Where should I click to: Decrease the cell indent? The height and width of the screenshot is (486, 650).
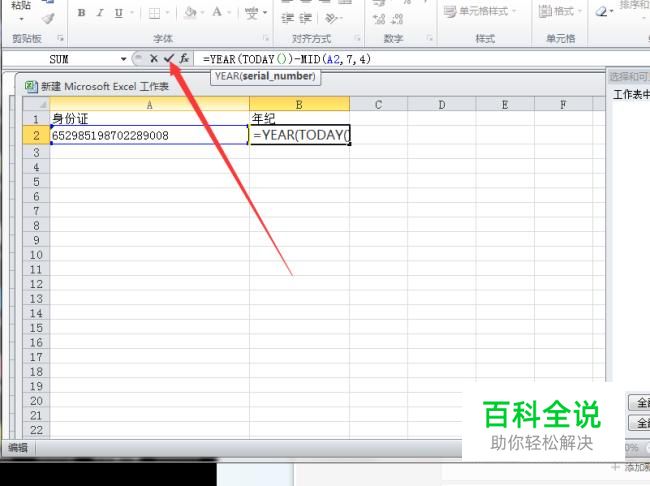(x=288, y=18)
